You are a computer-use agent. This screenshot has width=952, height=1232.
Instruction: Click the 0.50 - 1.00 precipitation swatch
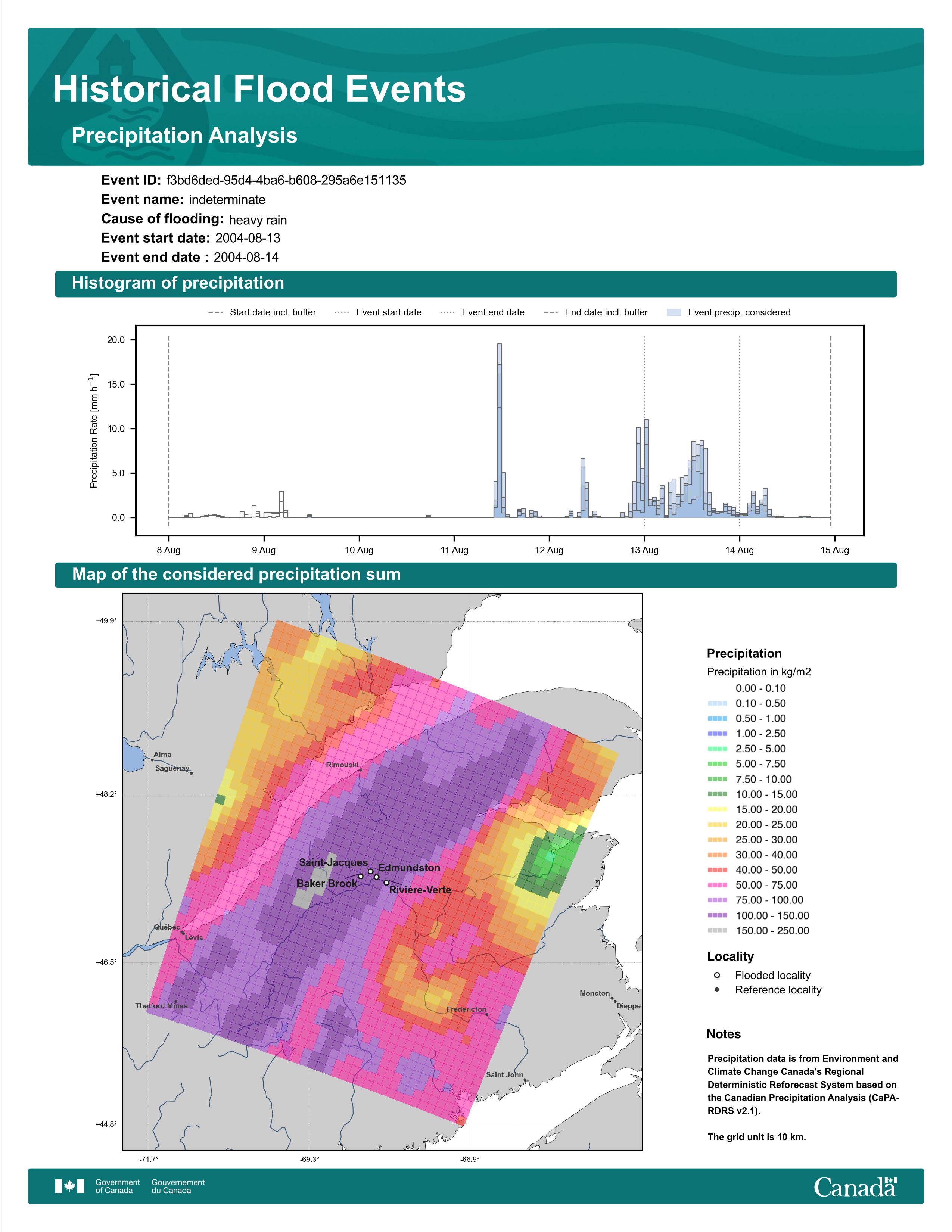click(x=718, y=718)
